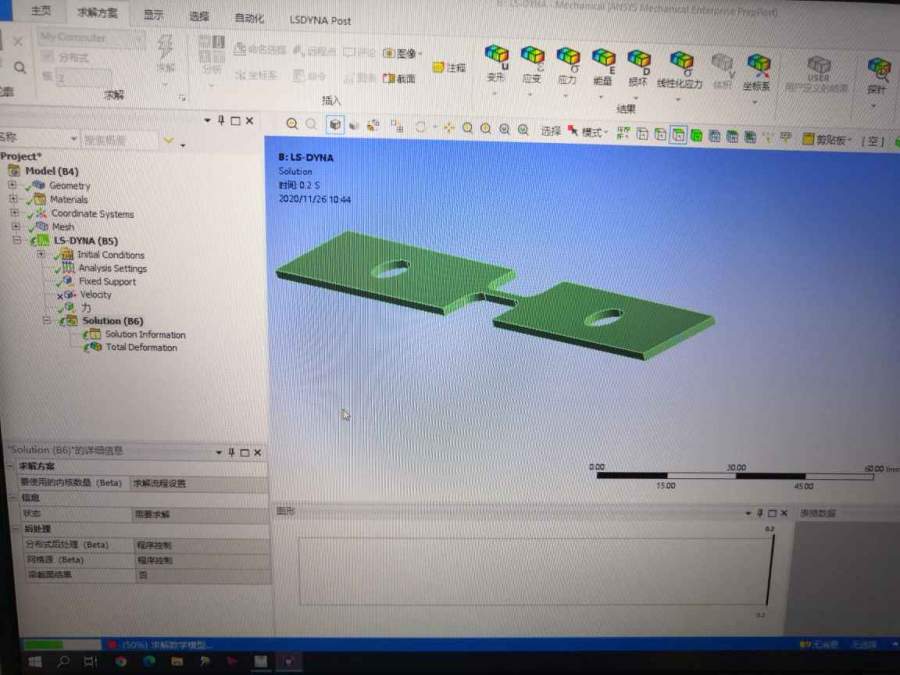Pin the outline panel with pushpin
Viewport: 900px width, 675px height.
221,121
